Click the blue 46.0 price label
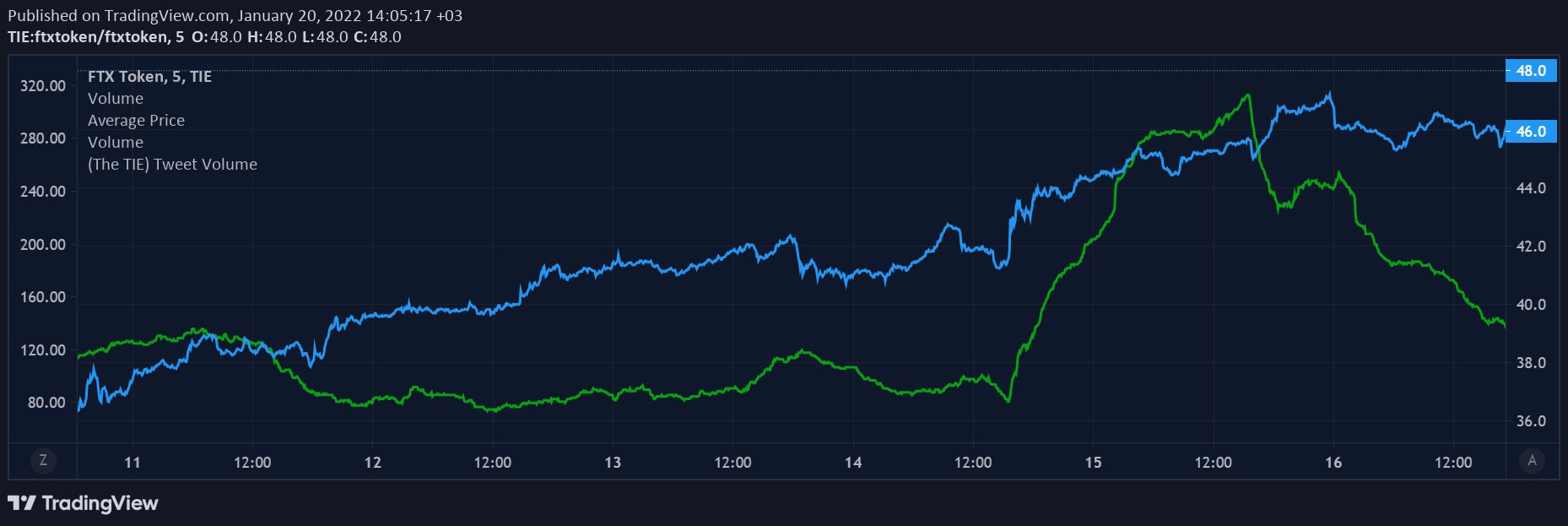The height and width of the screenshot is (526, 1568). (1531, 132)
